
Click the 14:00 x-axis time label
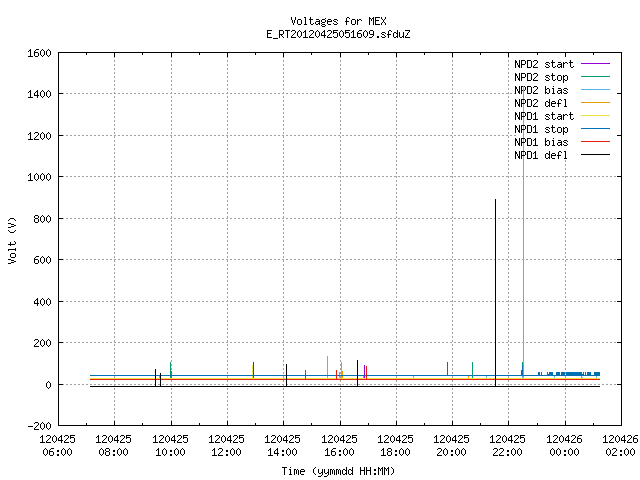click(282, 452)
